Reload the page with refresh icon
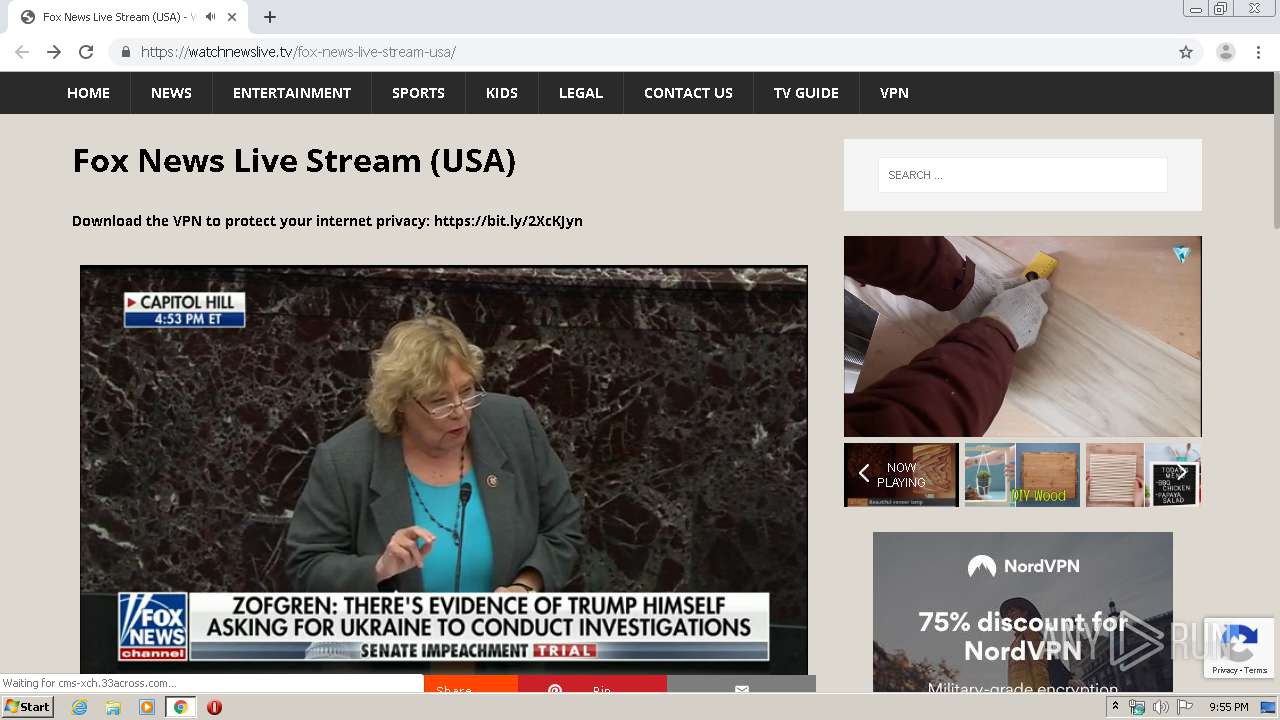This screenshot has width=1280, height=720. click(x=86, y=52)
